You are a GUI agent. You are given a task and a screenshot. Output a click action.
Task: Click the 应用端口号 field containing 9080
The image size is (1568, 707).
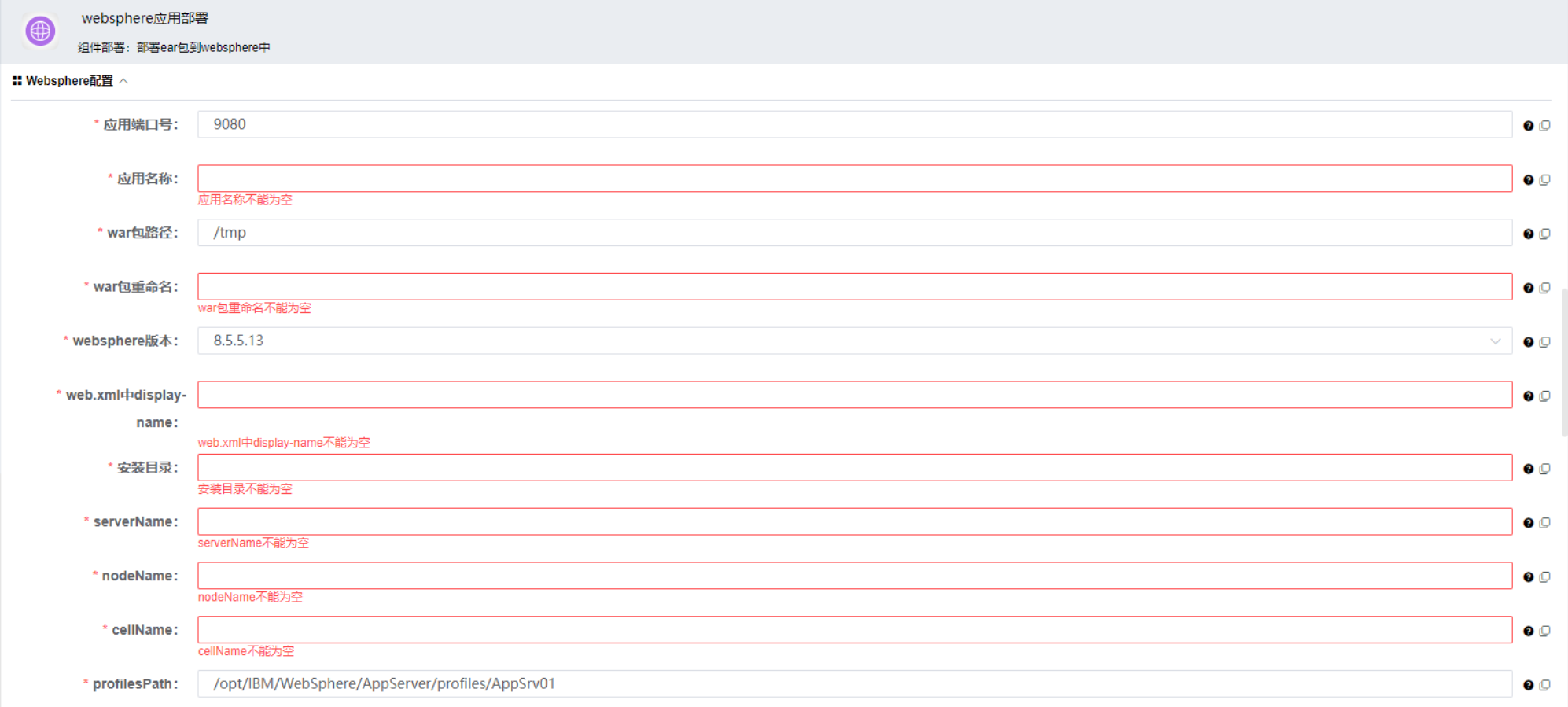[x=854, y=124]
